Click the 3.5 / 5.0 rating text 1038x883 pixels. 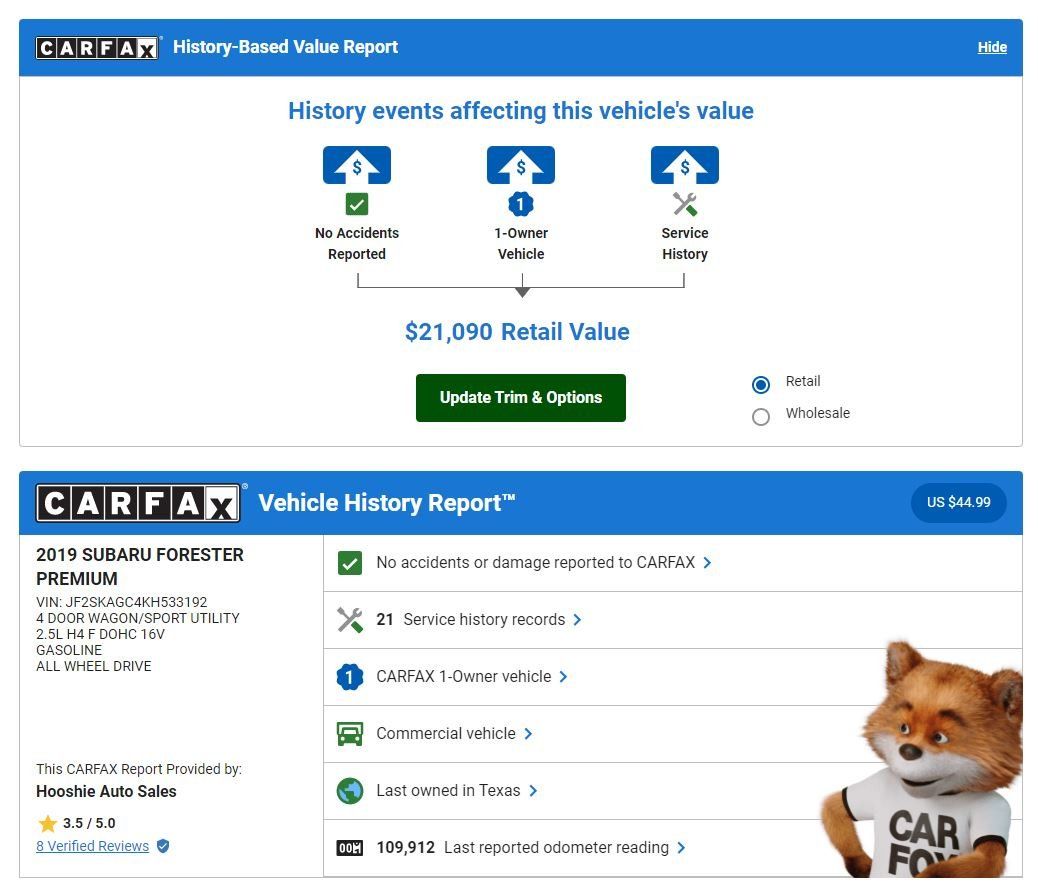click(x=89, y=823)
